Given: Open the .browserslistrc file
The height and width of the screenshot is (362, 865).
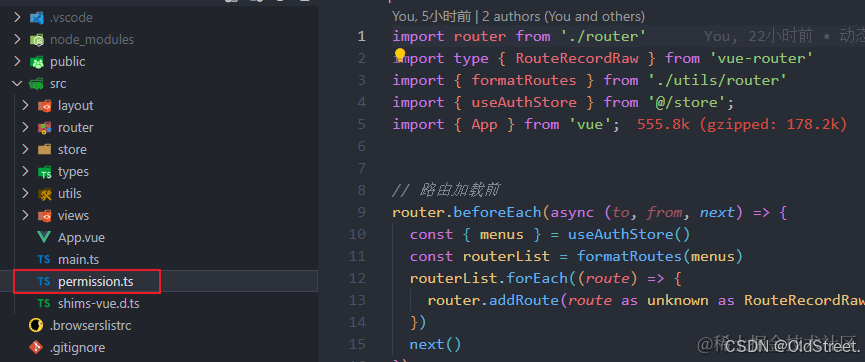Looking at the screenshot, I should [x=90, y=326].
